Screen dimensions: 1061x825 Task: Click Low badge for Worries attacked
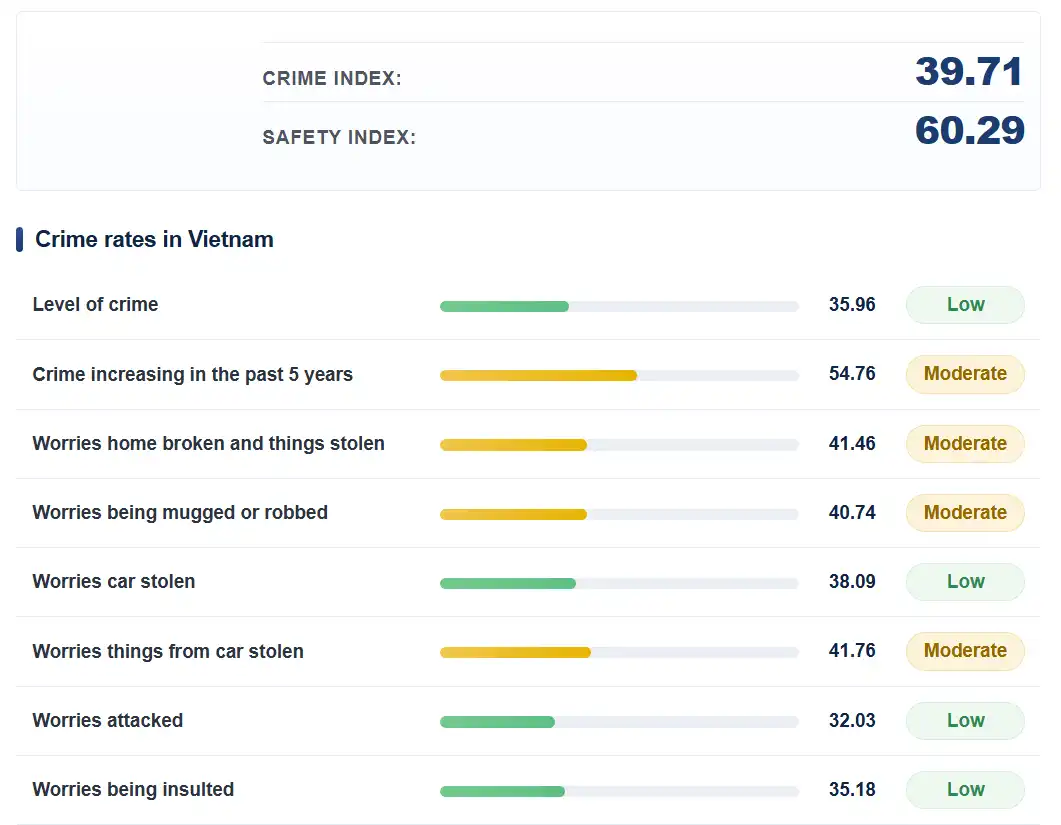pyautogui.click(x=965, y=720)
